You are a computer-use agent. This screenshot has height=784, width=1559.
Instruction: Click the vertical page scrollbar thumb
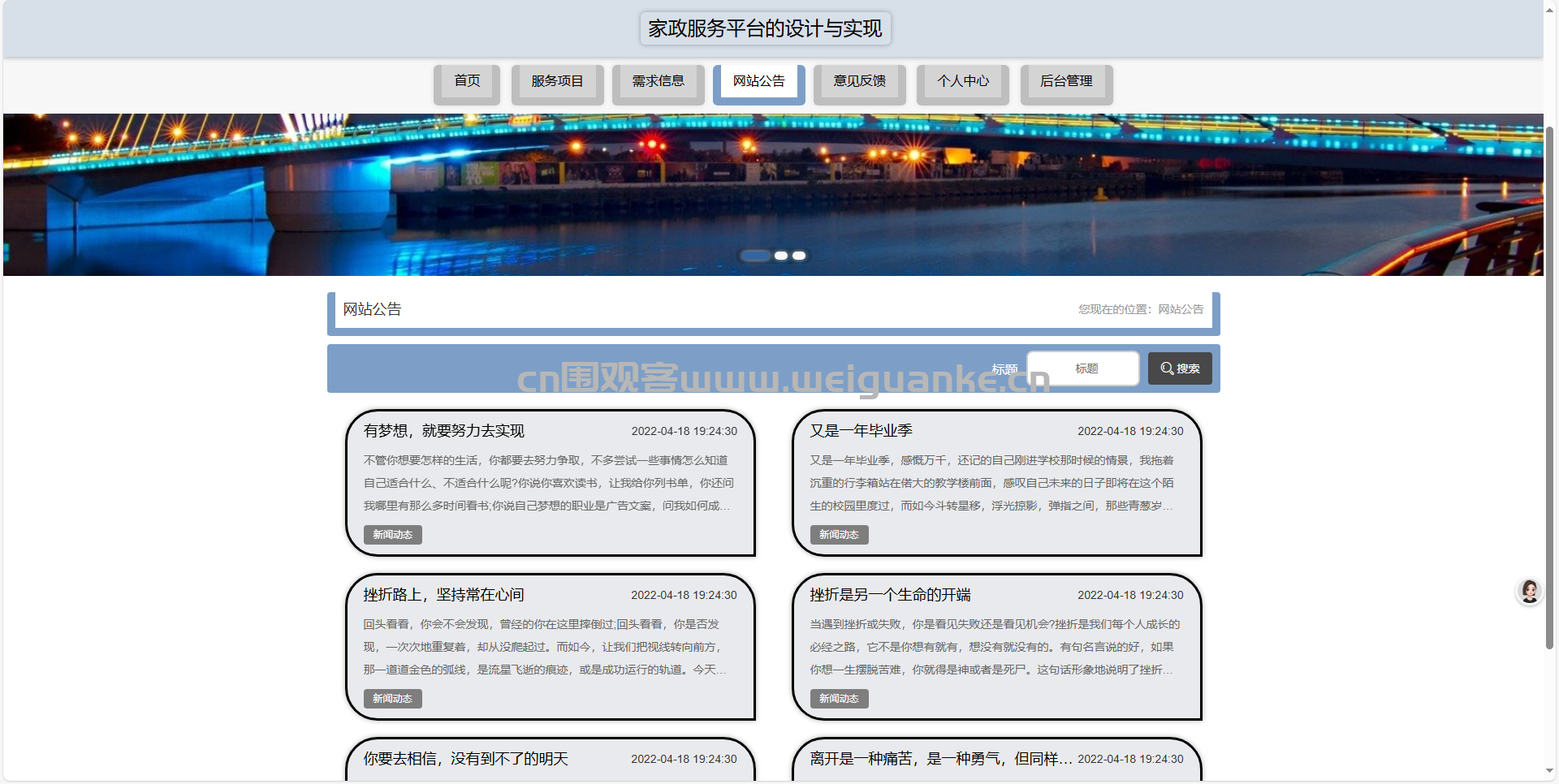1550,388
